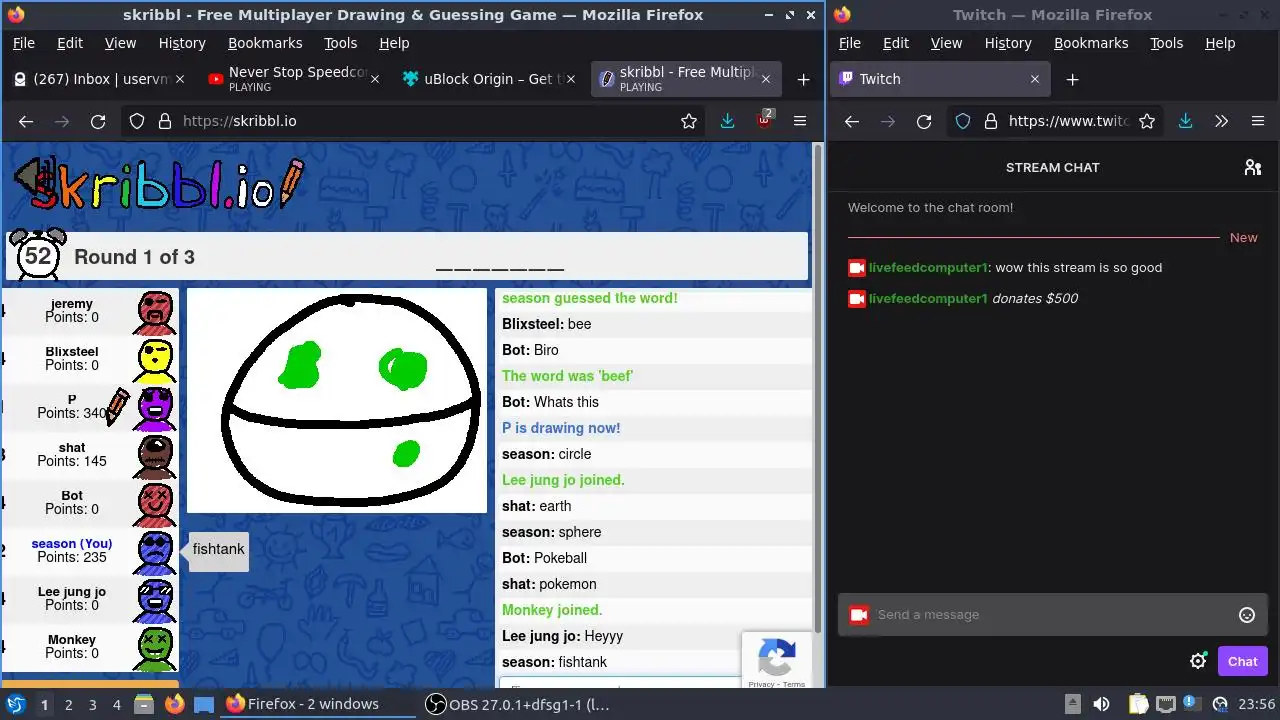1280x720 pixels.
Task: Open the uBlock Origin extension icon
Action: [765, 119]
